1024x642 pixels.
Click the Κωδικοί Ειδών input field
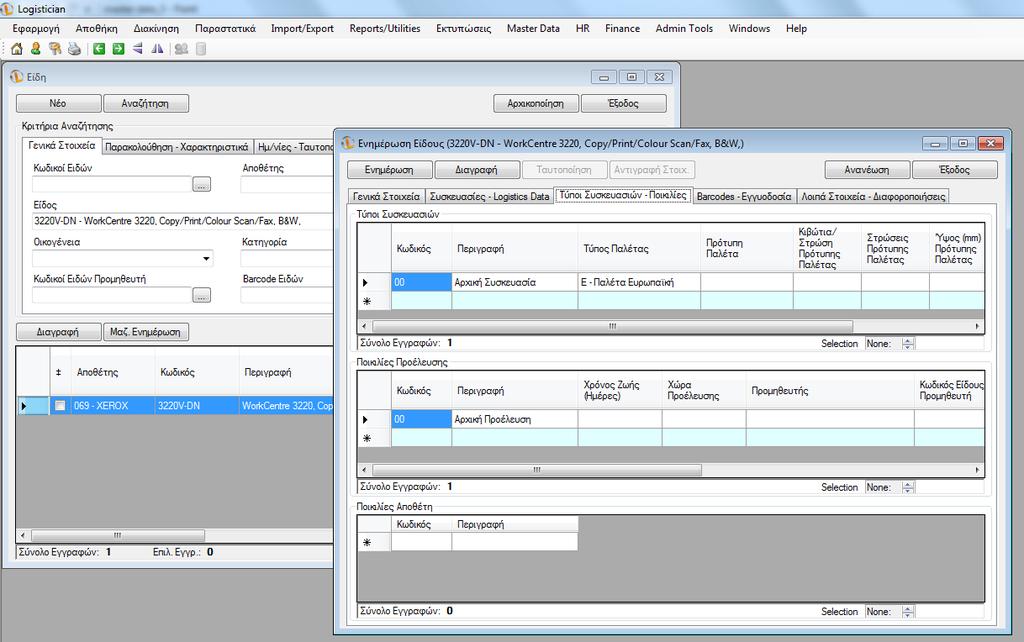click(112, 185)
